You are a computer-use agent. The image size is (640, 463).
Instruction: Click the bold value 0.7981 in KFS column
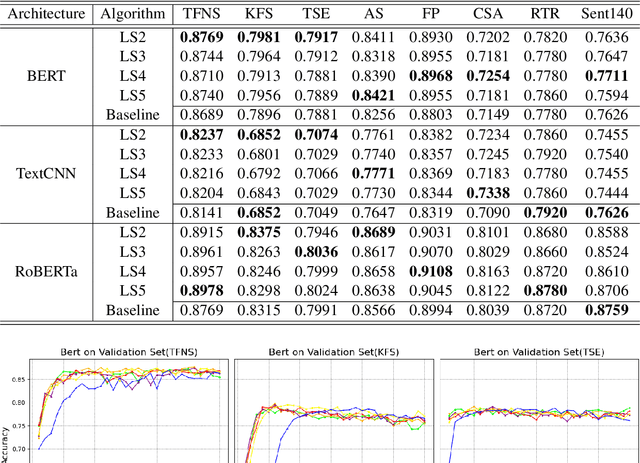[x=262, y=39]
